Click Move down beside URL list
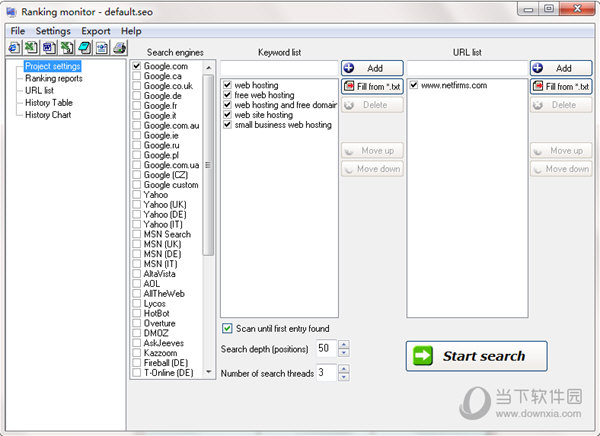The height and width of the screenshot is (436, 600). [x=561, y=169]
